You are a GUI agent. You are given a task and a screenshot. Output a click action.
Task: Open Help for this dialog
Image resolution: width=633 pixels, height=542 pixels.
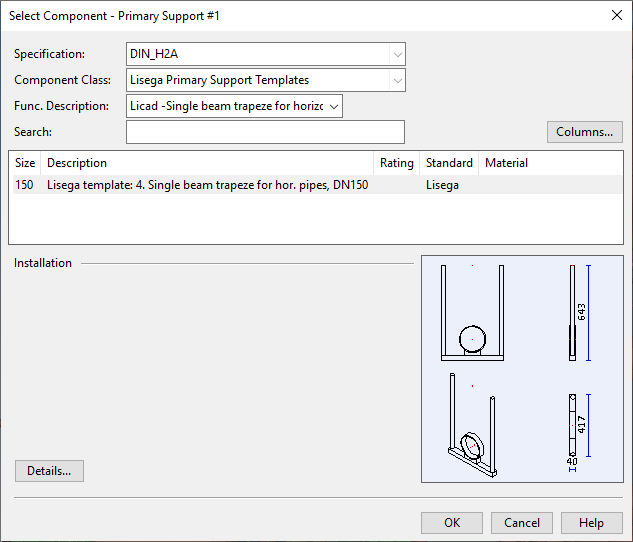click(x=591, y=523)
